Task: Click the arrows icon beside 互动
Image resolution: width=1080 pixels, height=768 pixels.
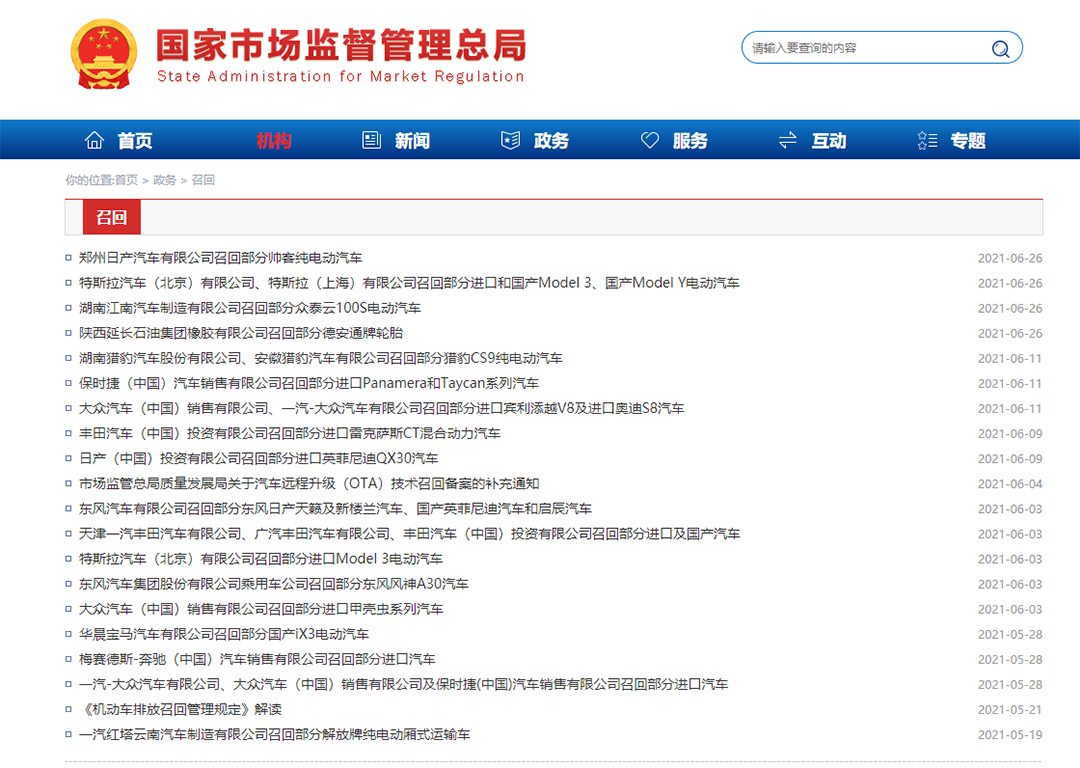Action: click(x=788, y=141)
